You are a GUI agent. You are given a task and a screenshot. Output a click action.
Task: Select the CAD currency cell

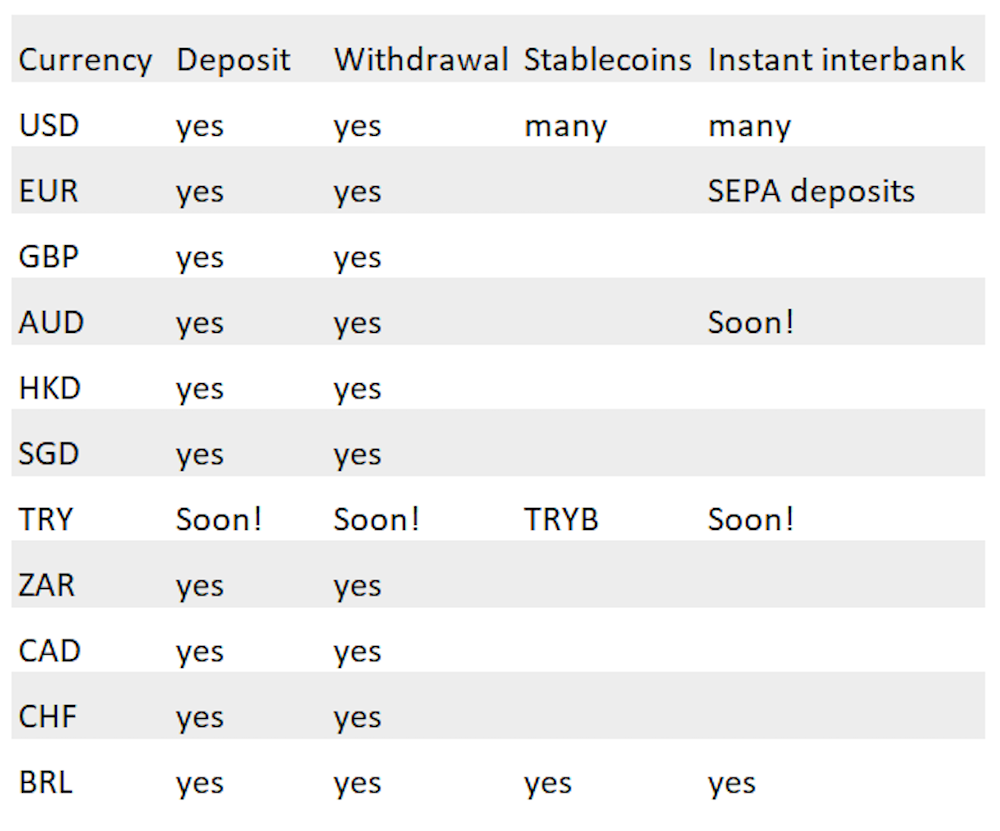click(50, 651)
